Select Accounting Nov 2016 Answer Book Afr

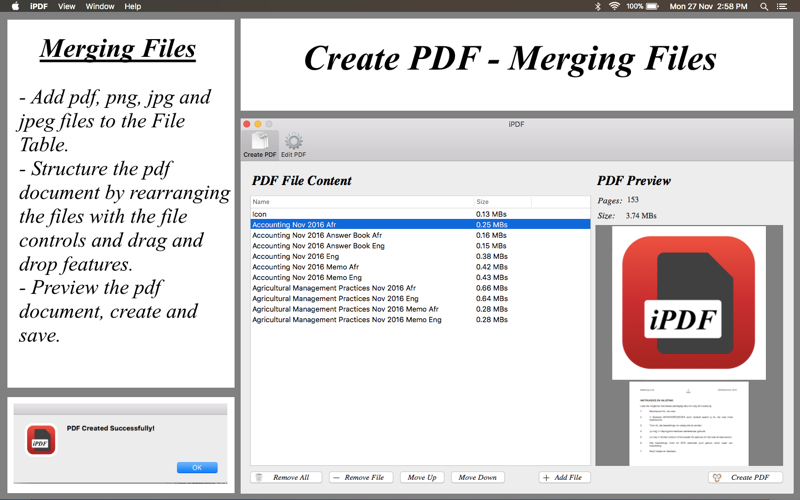point(420,235)
